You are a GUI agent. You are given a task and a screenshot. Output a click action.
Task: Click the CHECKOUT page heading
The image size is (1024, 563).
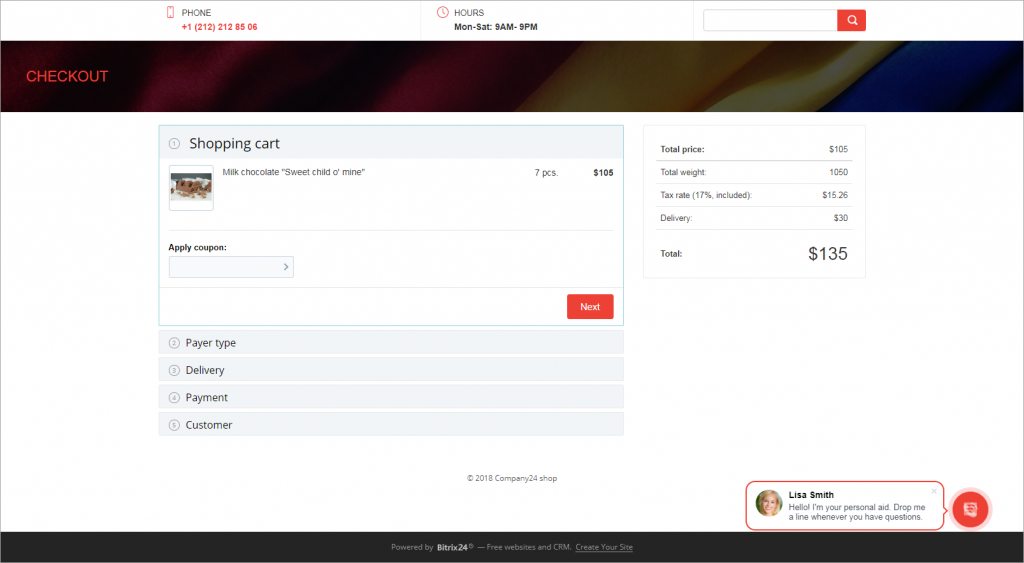tap(67, 76)
